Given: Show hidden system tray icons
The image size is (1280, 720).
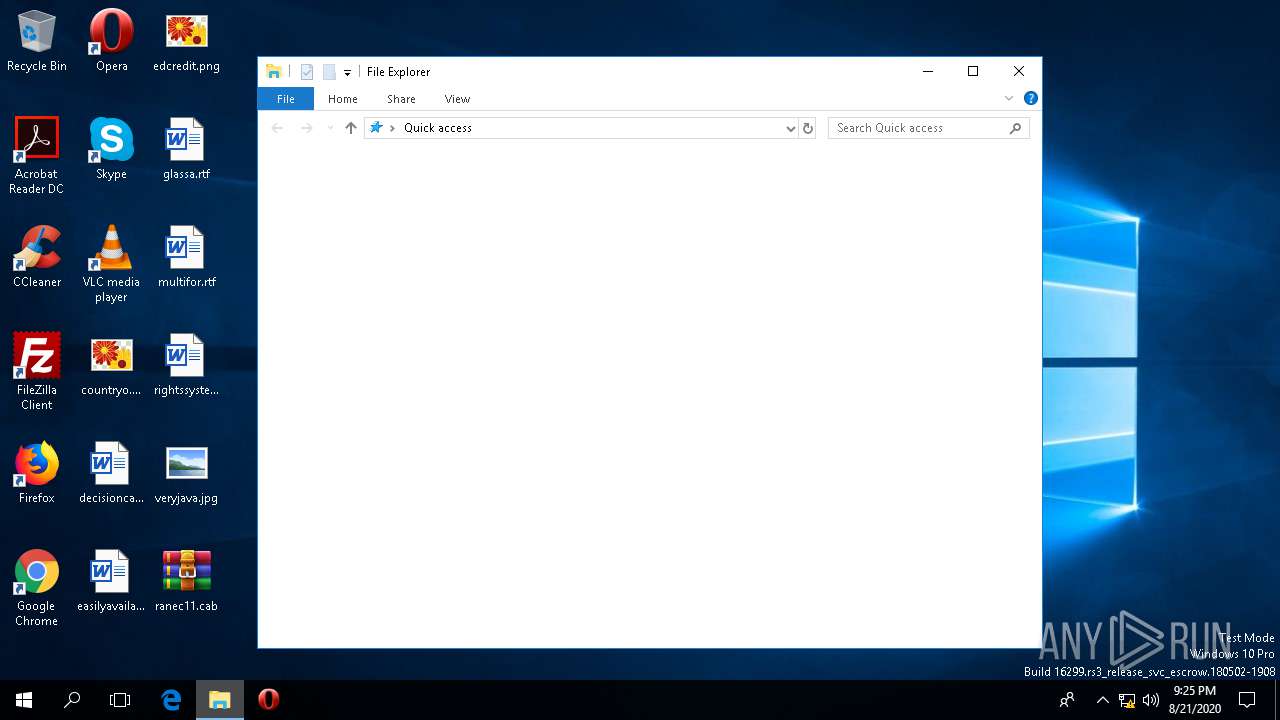Looking at the screenshot, I should click(x=1102, y=700).
